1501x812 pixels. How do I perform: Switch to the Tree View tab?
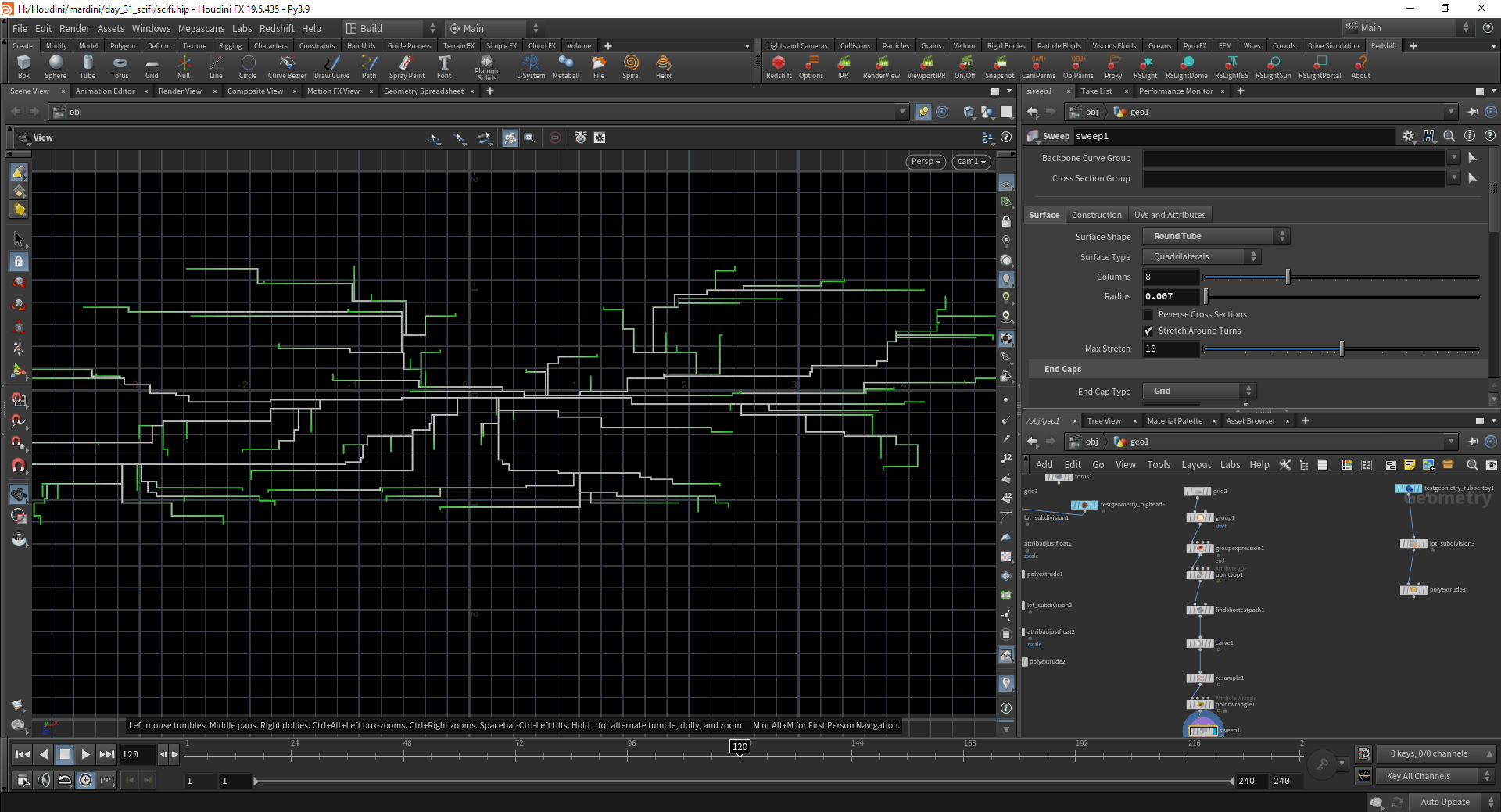pyautogui.click(x=1104, y=421)
